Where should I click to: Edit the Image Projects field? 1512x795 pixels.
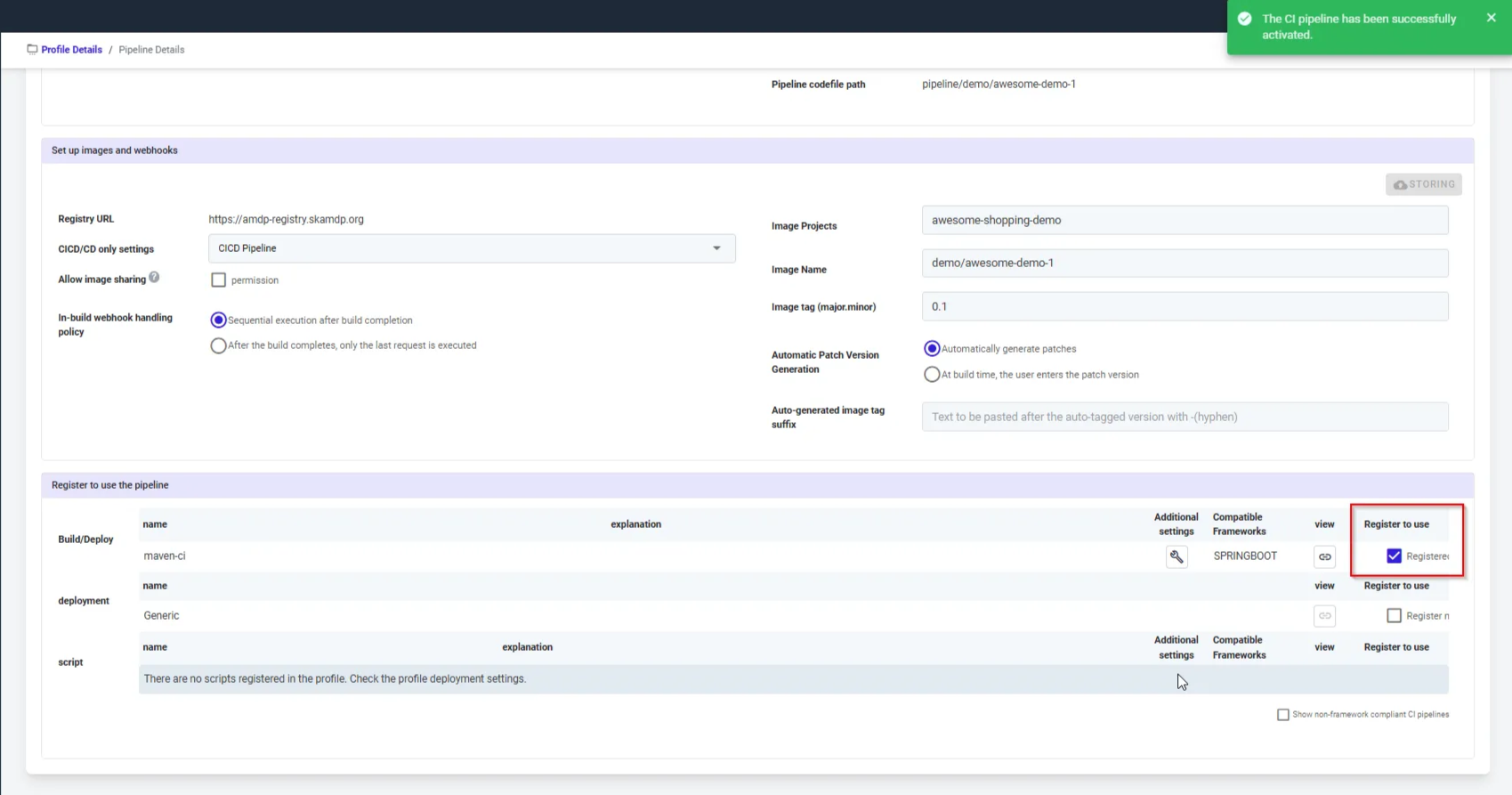(1185, 220)
